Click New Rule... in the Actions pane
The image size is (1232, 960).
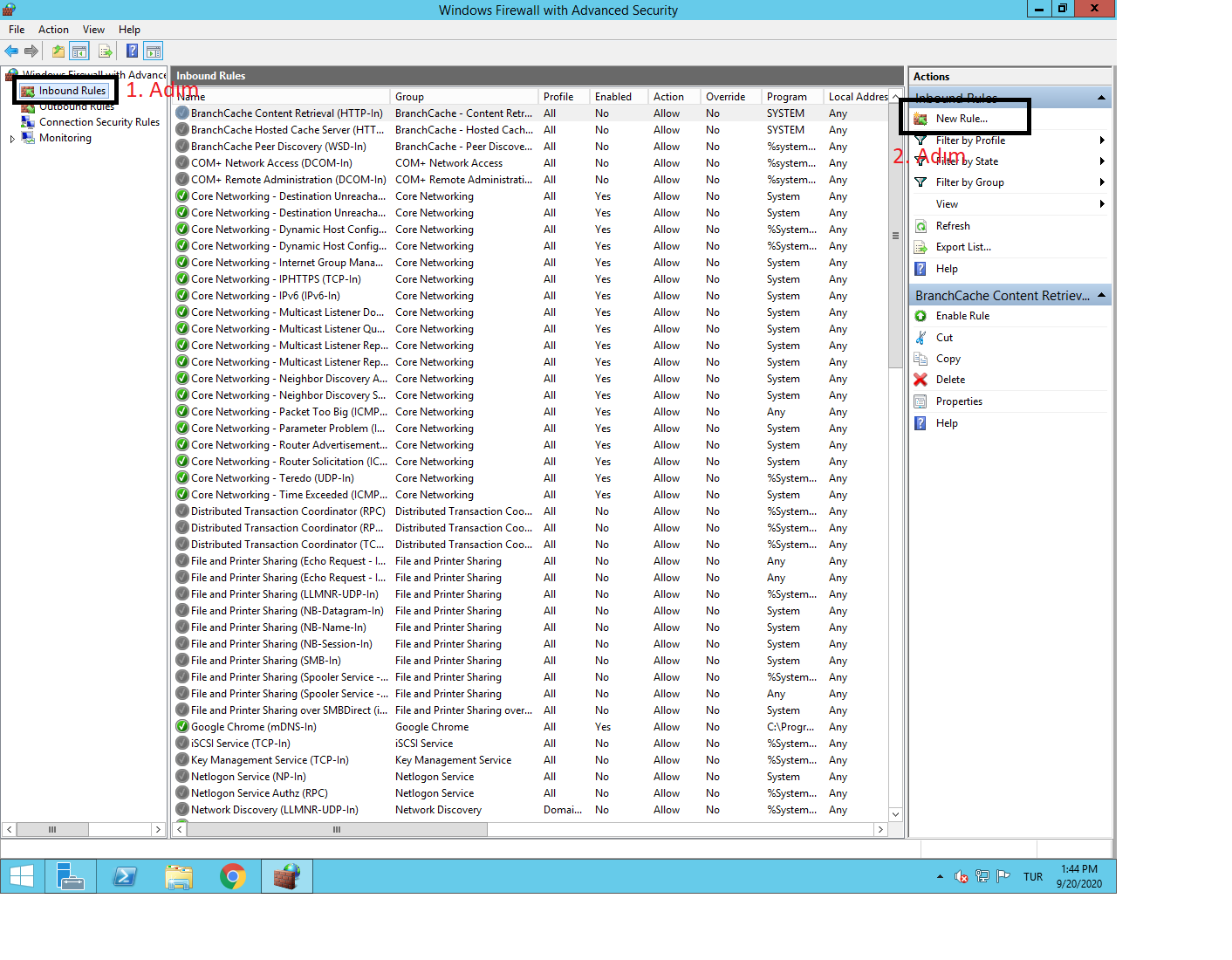click(962, 119)
